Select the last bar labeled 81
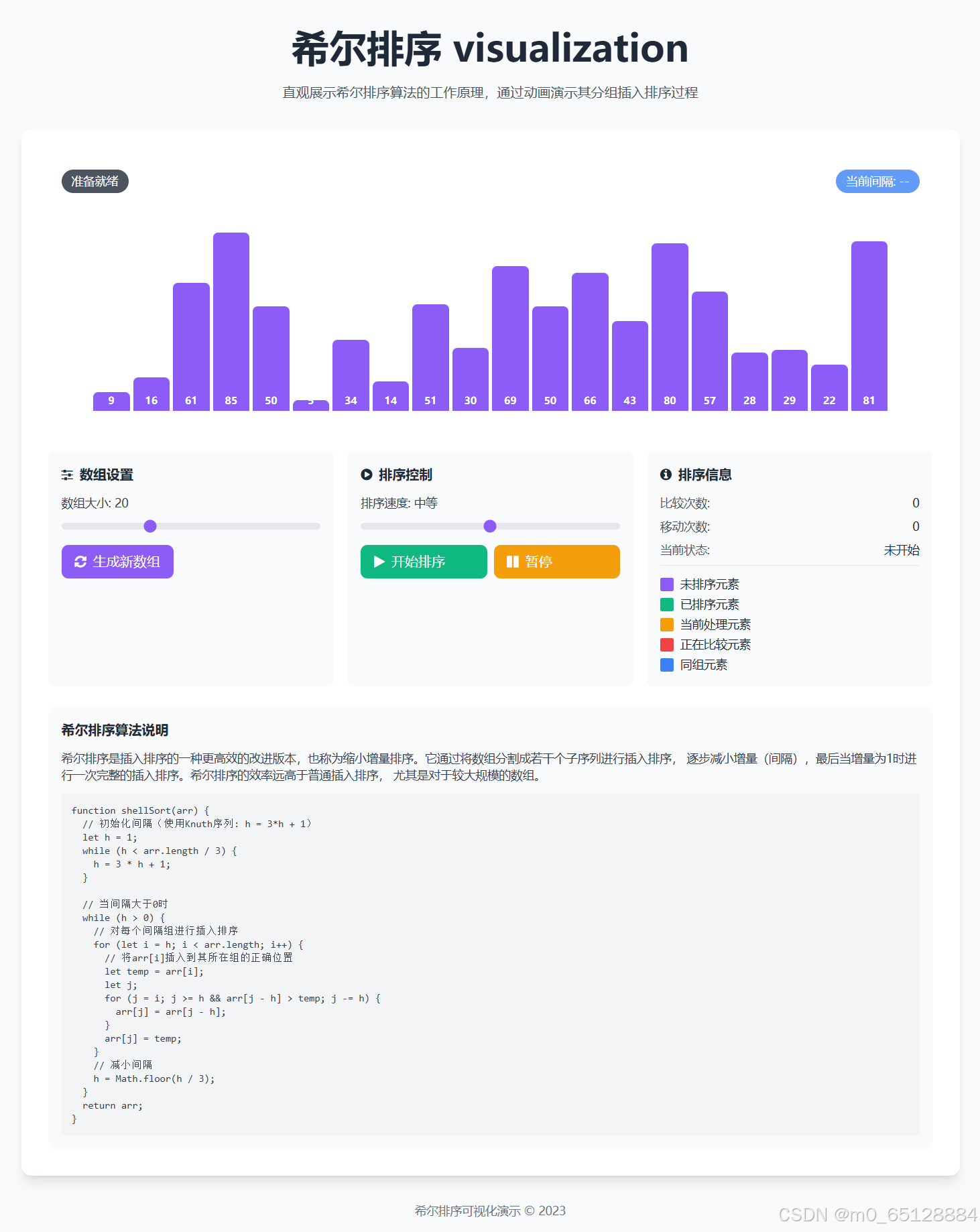 point(869,326)
